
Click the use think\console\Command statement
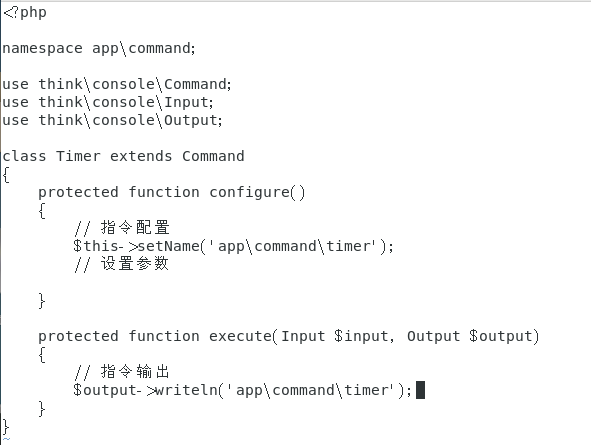[x=116, y=84]
